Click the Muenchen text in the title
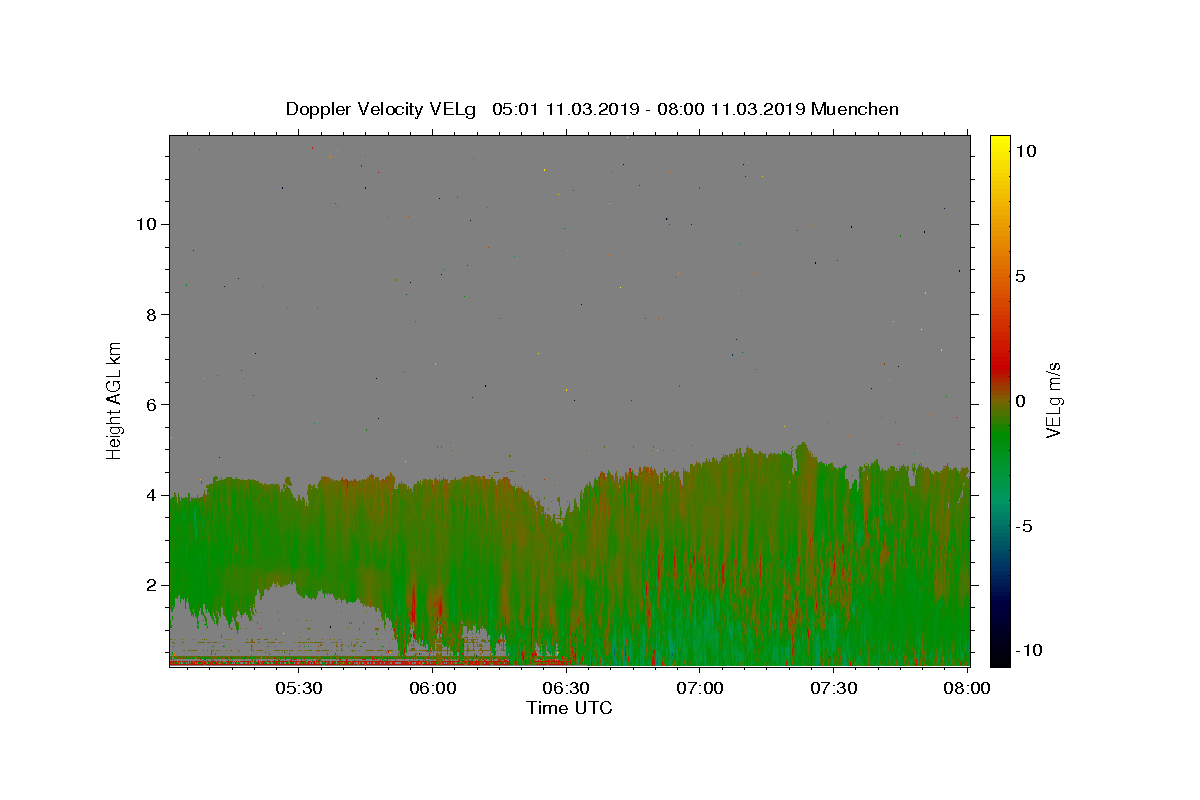The image size is (1200, 800). [x=855, y=109]
